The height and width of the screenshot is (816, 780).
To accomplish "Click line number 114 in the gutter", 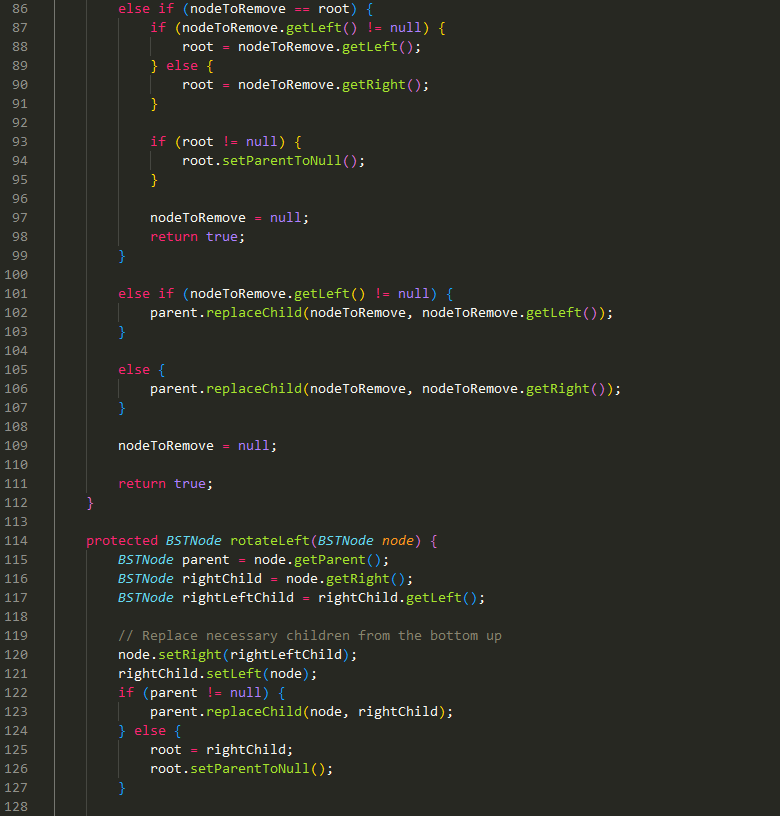I will pos(16,541).
